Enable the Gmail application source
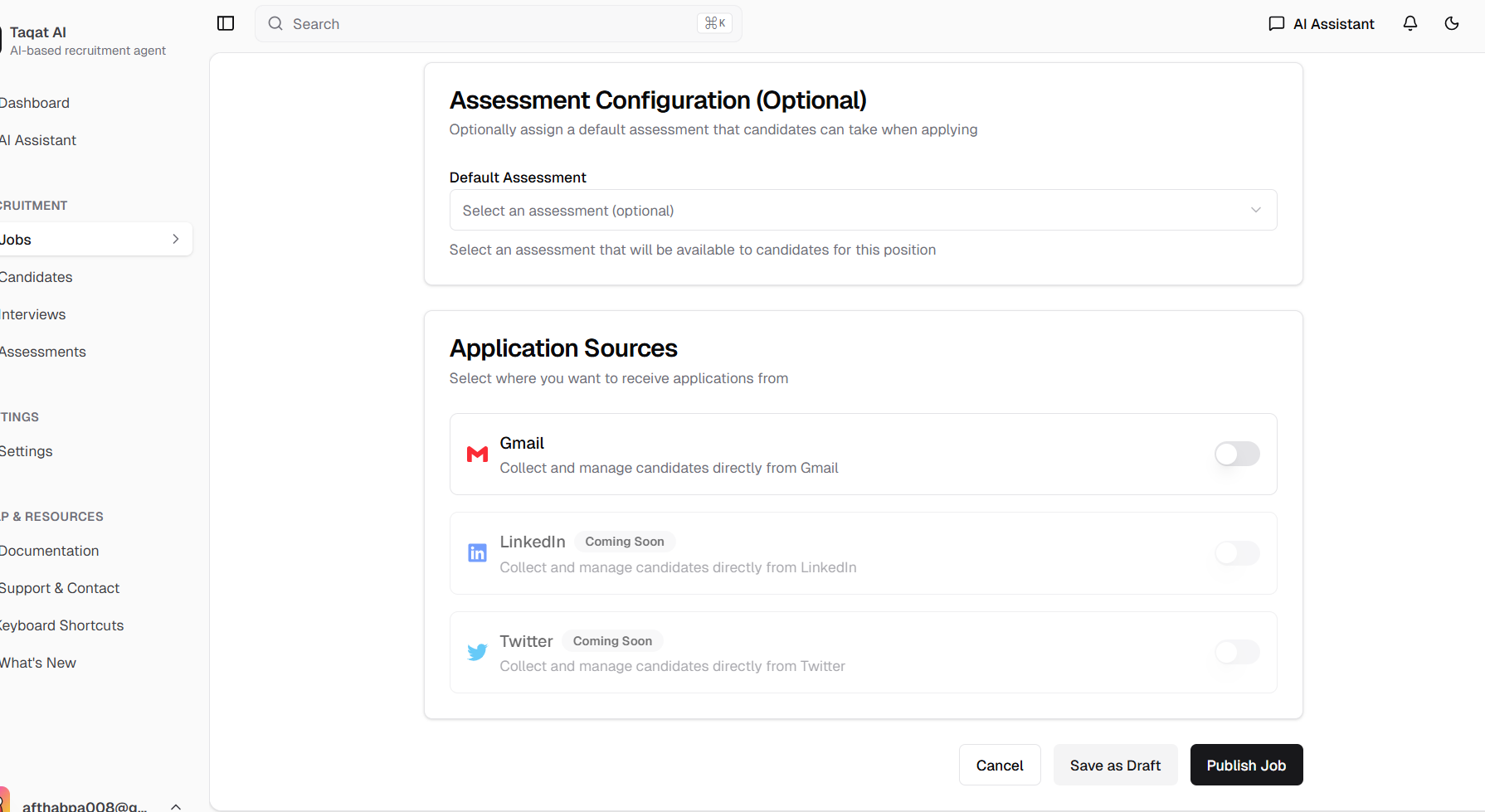 [x=1236, y=454]
